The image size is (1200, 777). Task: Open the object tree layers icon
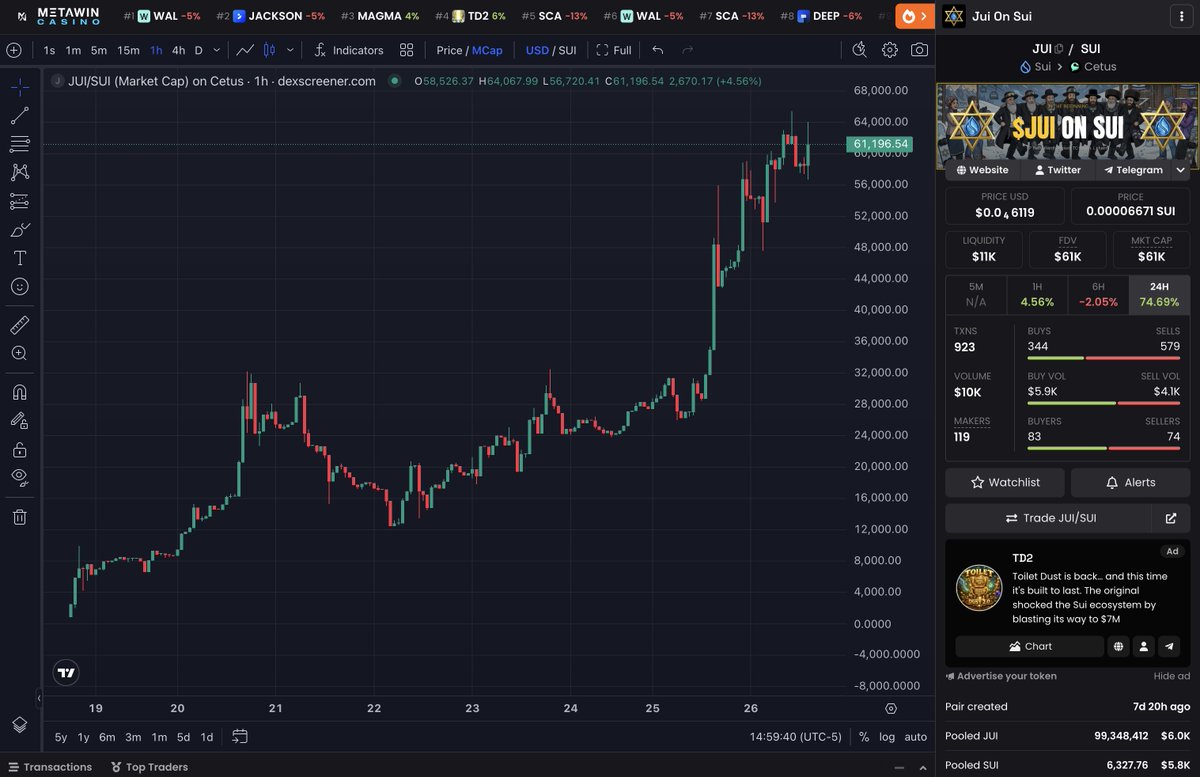click(x=19, y=725)
